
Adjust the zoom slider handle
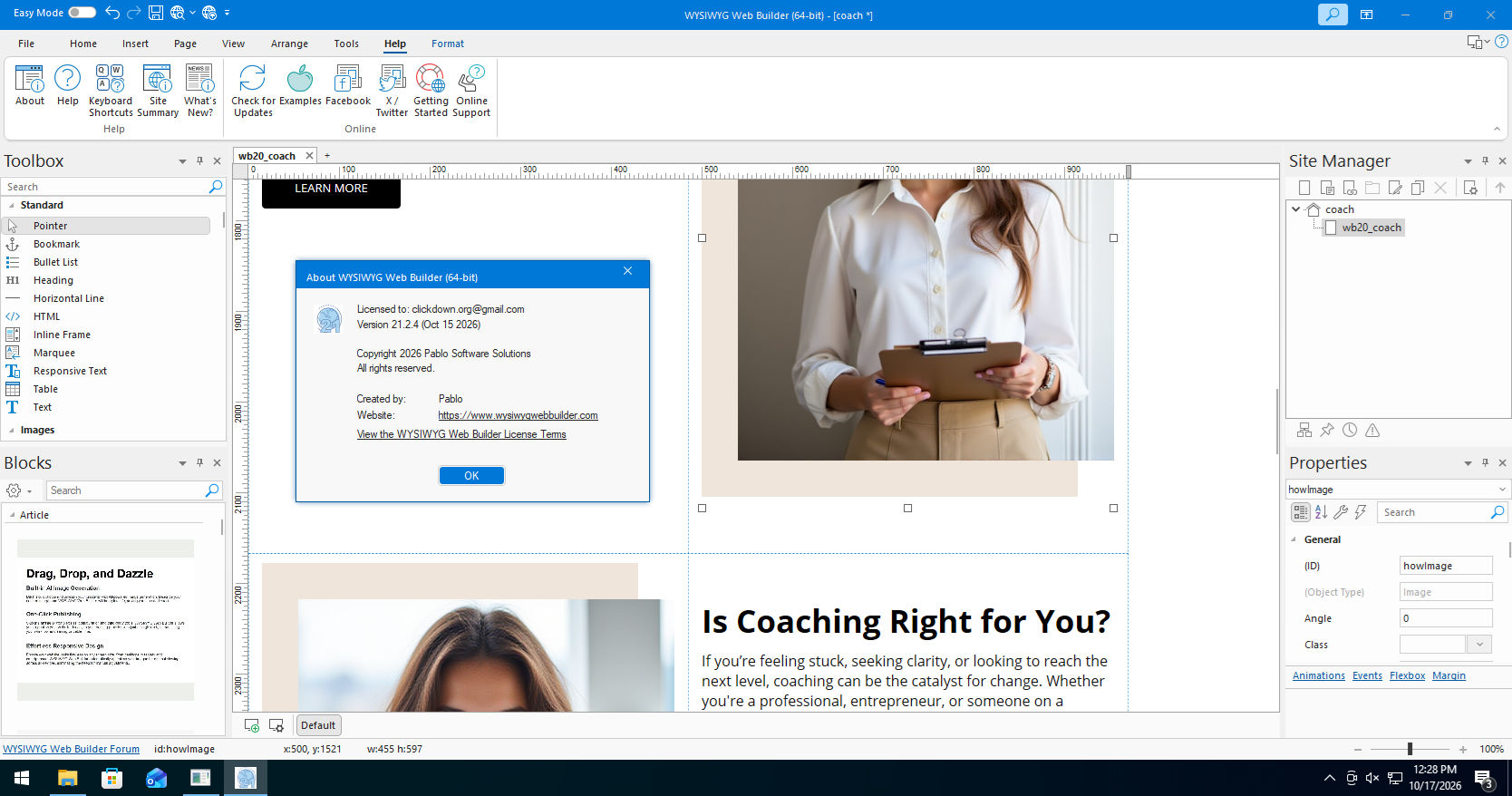click(x=1410, y=749)
